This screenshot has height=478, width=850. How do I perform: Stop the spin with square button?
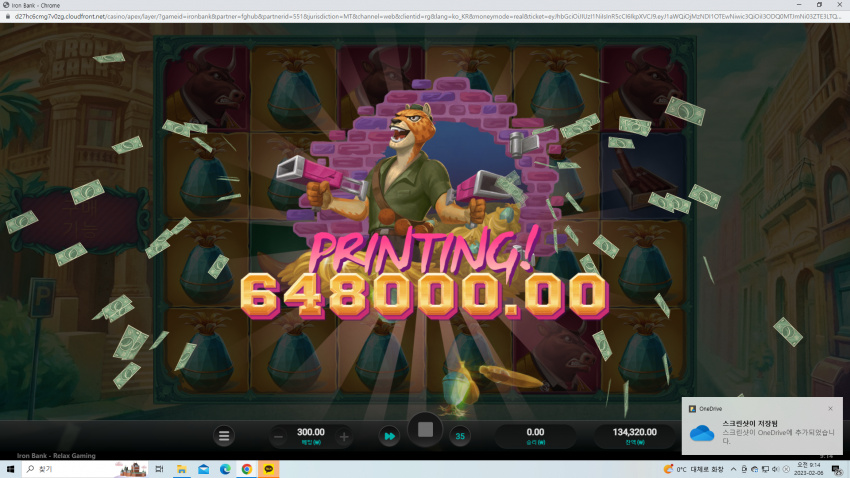click(426, 430)
